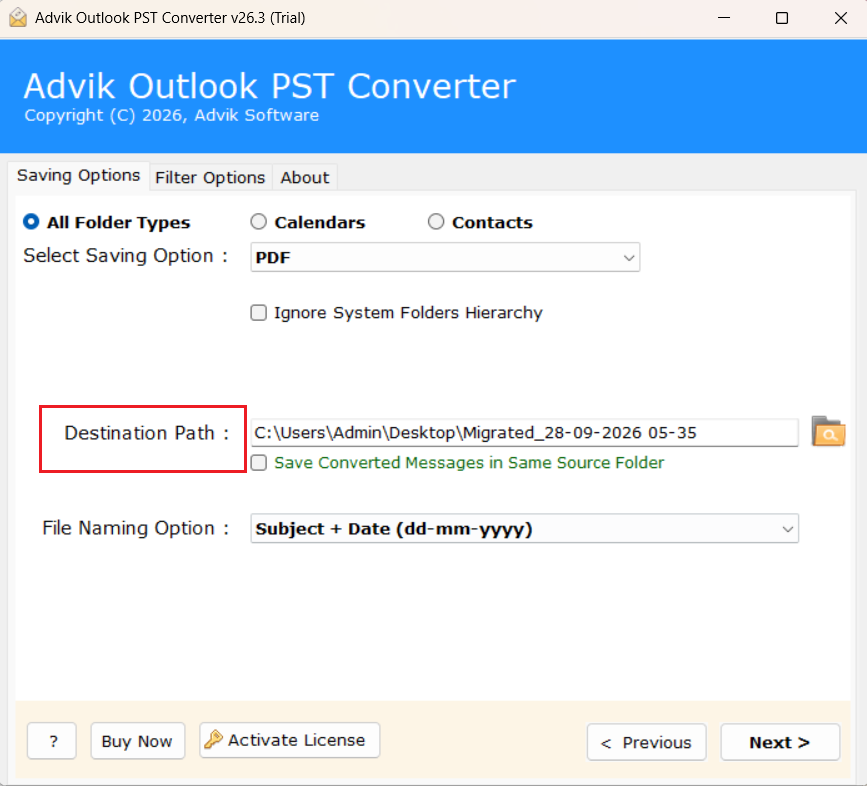
Task: Go back with the Previous button
Action: point(646,742)
